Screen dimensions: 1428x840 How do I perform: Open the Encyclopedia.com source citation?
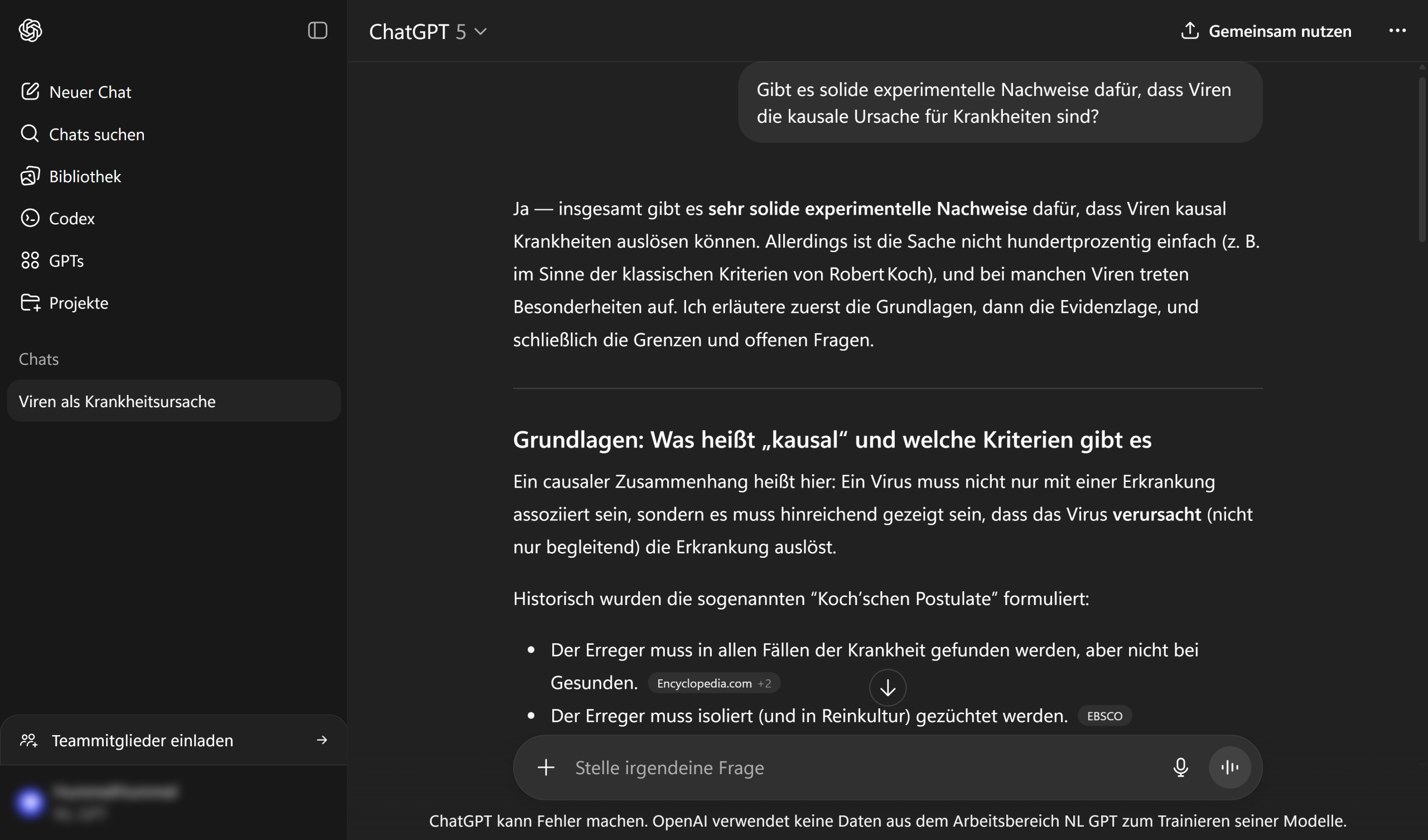click(x=713, y=684)
